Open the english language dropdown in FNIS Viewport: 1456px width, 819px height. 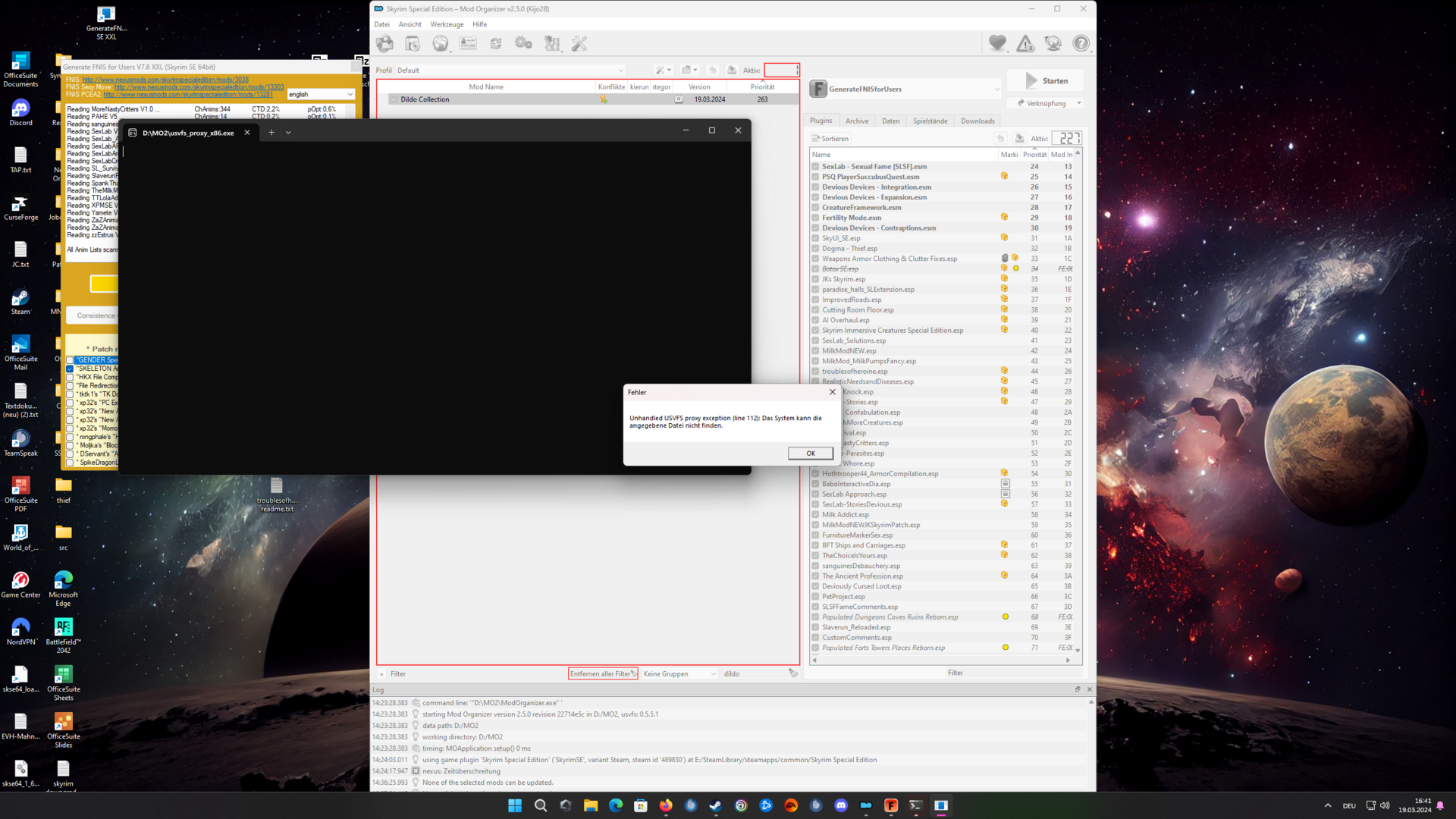click(322, 94)
